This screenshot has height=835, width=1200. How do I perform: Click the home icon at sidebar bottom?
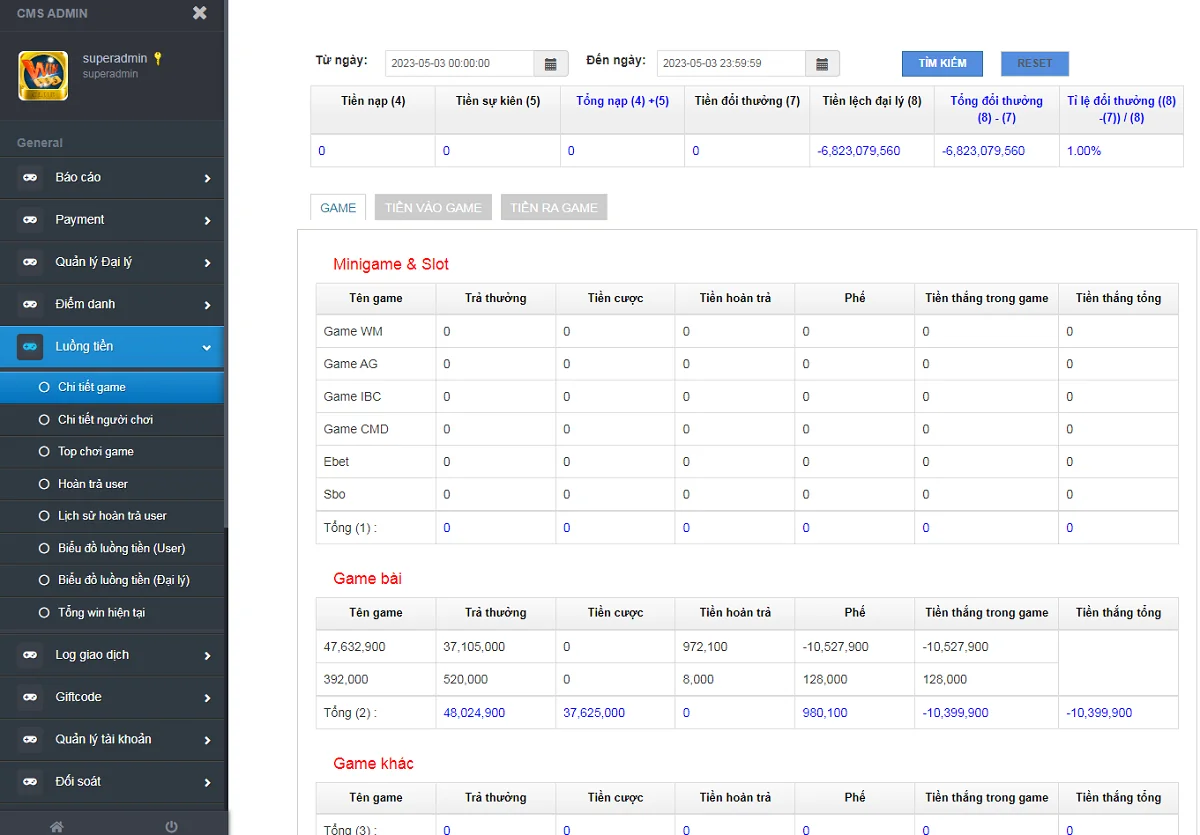[57, 826]
